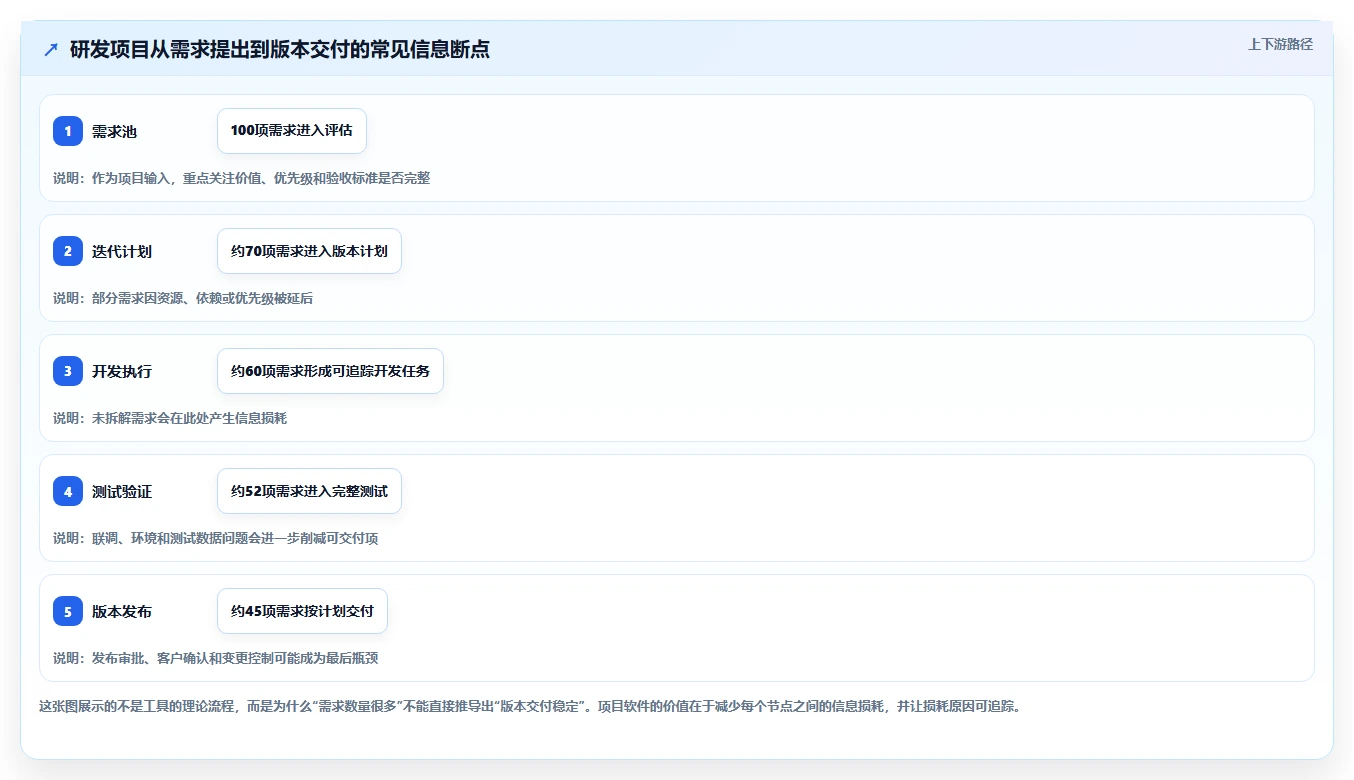The width and height of the screenshot is (1354, 780).
Task: Click the note about 联调、环境和测试数据问题
Action: coord(215,538)
